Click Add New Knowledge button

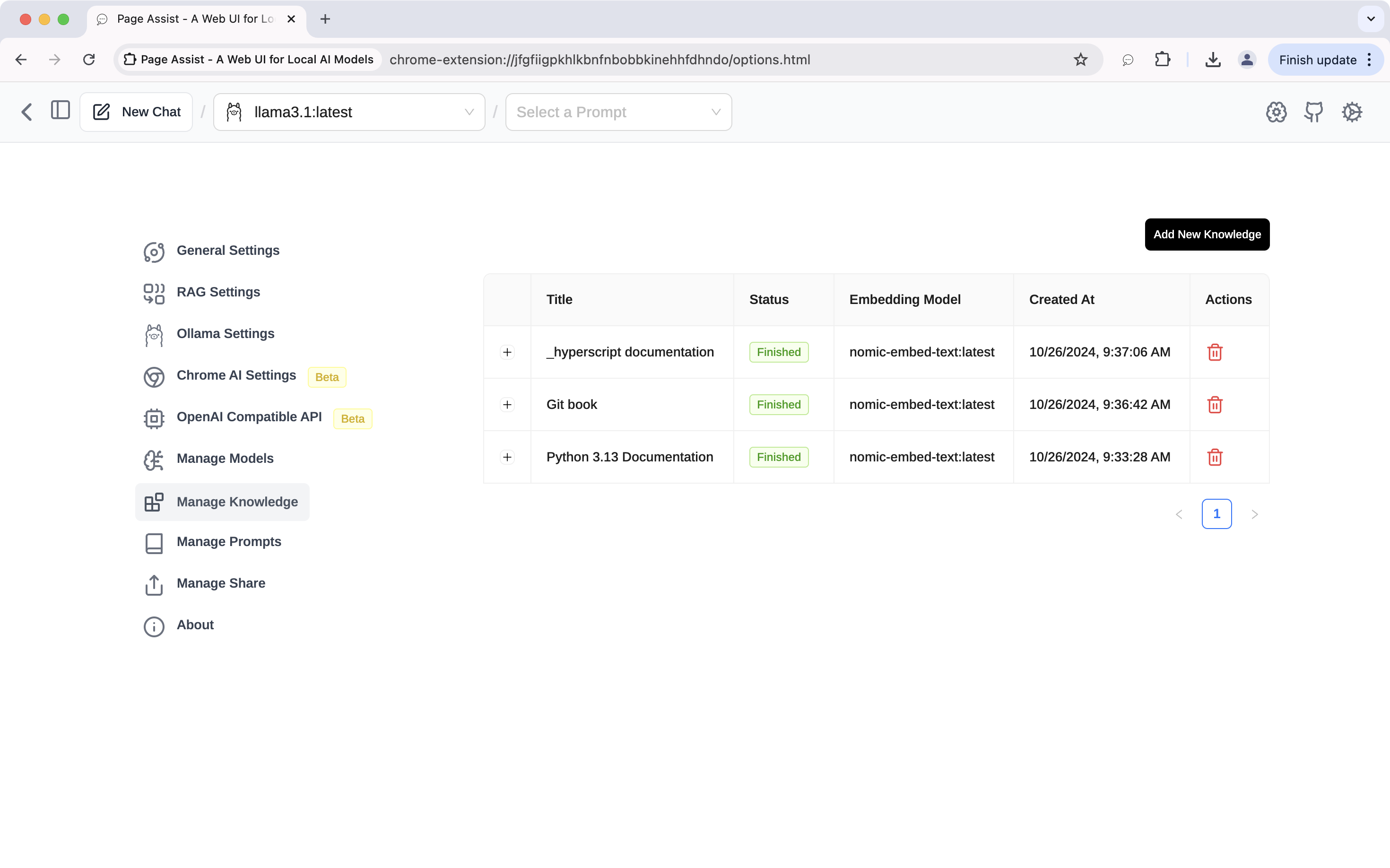(1206, 234)
